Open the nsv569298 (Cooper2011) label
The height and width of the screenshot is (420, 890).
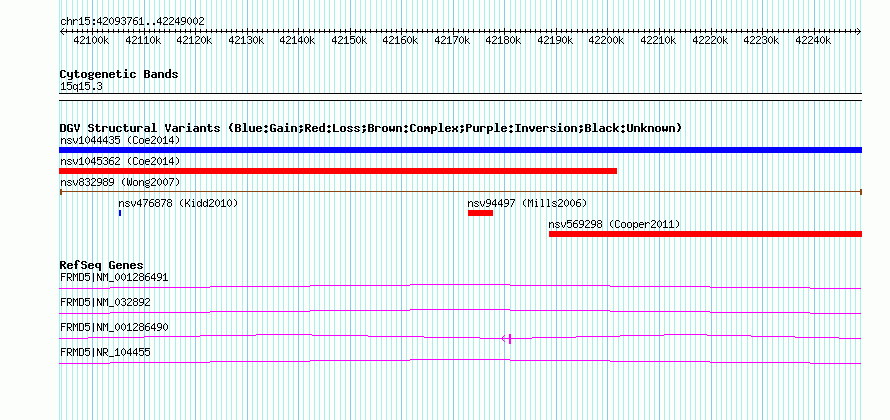614,224
